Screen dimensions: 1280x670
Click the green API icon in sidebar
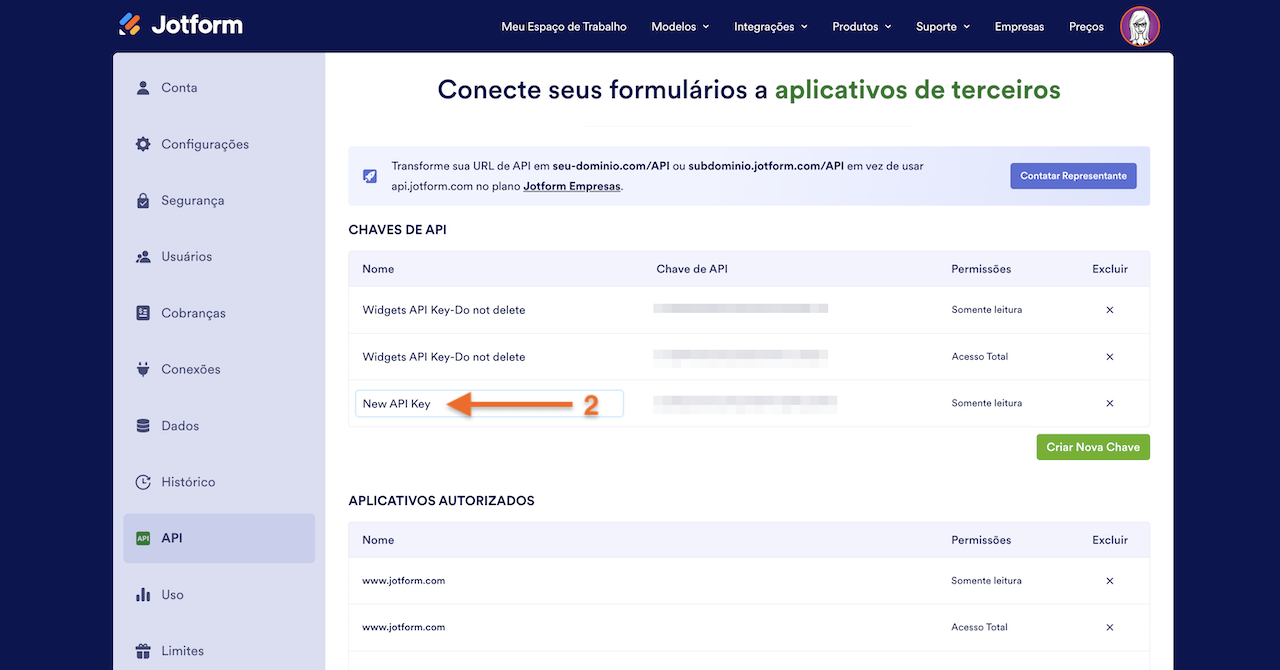[143, 538]
